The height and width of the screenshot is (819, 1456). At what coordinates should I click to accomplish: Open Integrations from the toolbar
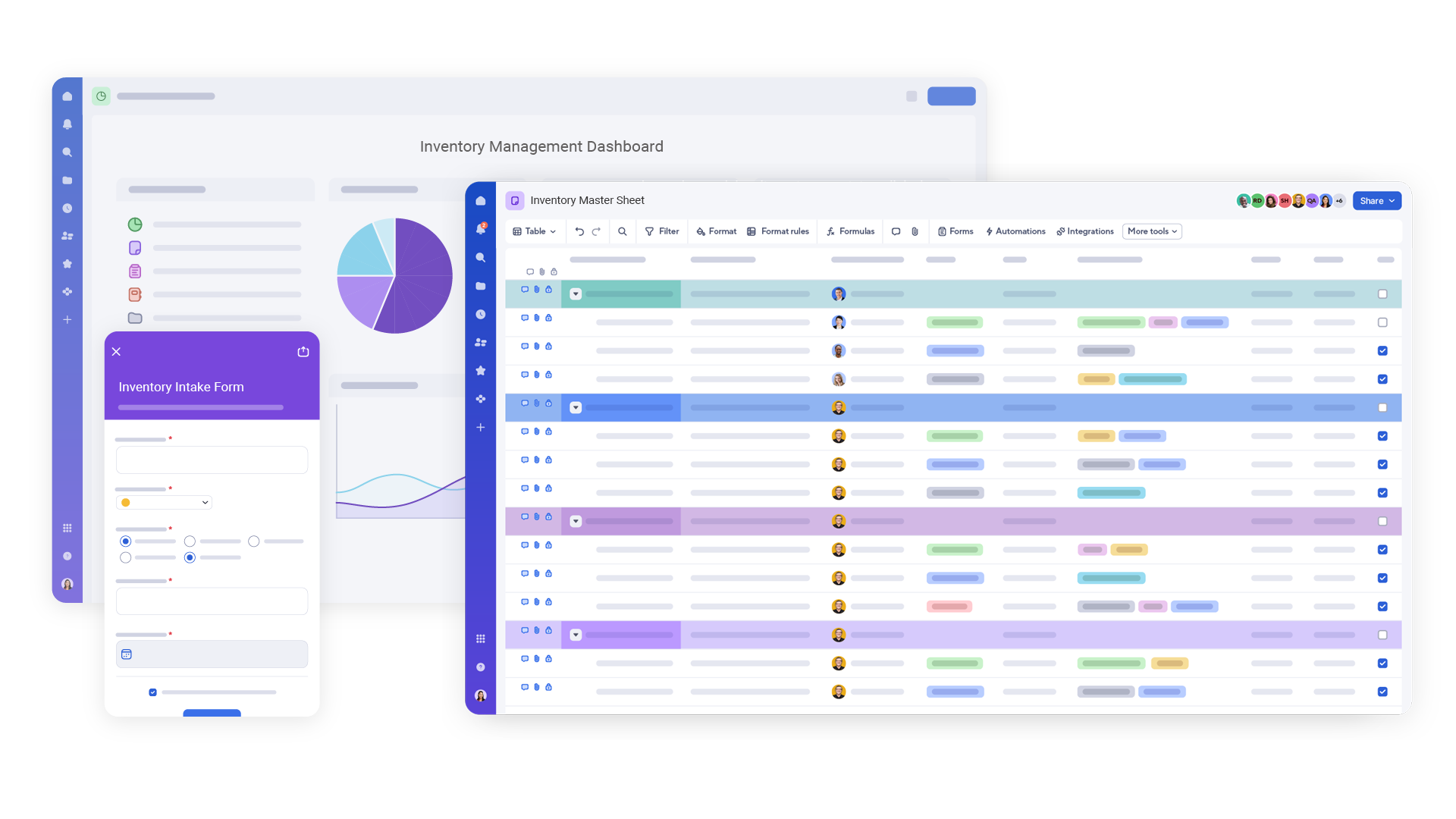coord(1084,231)
